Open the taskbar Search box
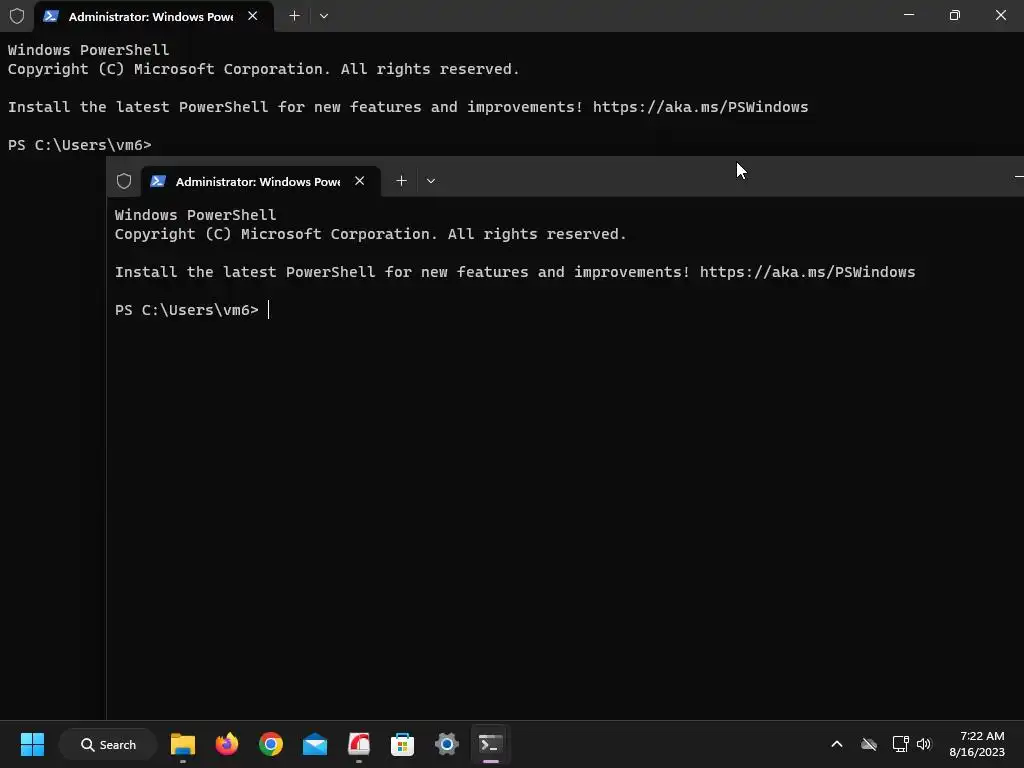Screen dimensions: 1024x768 (x=108, y=744)
